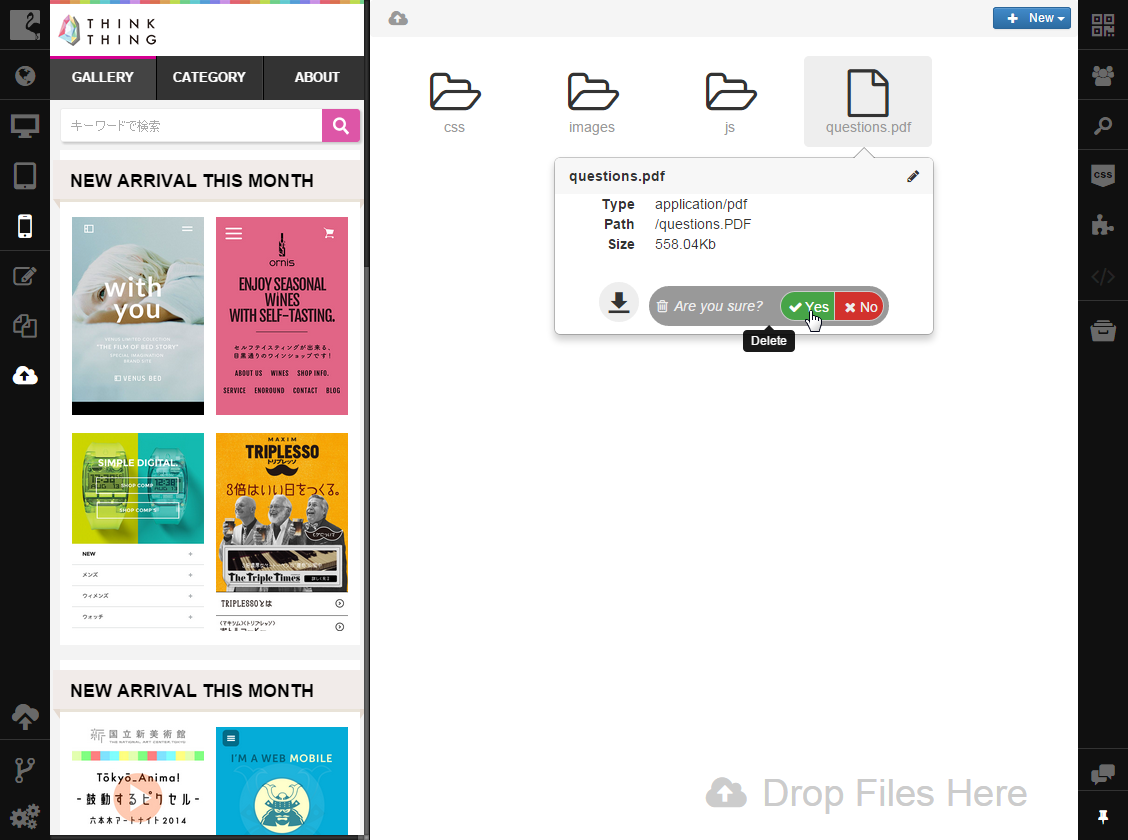
Task: Click the trash icon beside Are you sure
Action: point(663,306)
